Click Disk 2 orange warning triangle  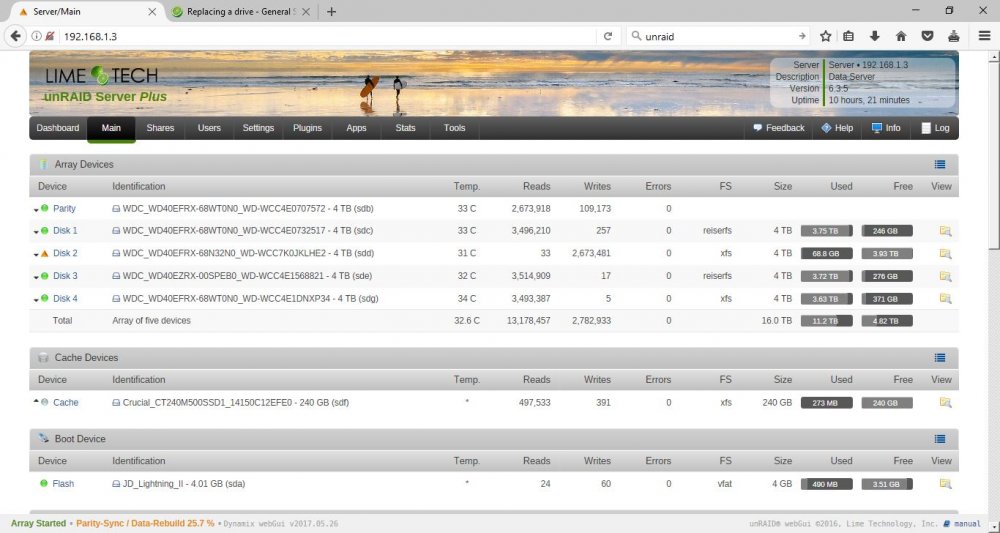pyautogui.click(x=45, y=253)
